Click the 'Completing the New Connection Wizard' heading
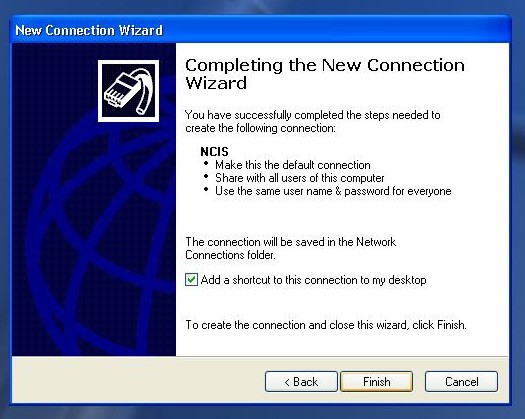525x419 pixels. tap(325, 74)
